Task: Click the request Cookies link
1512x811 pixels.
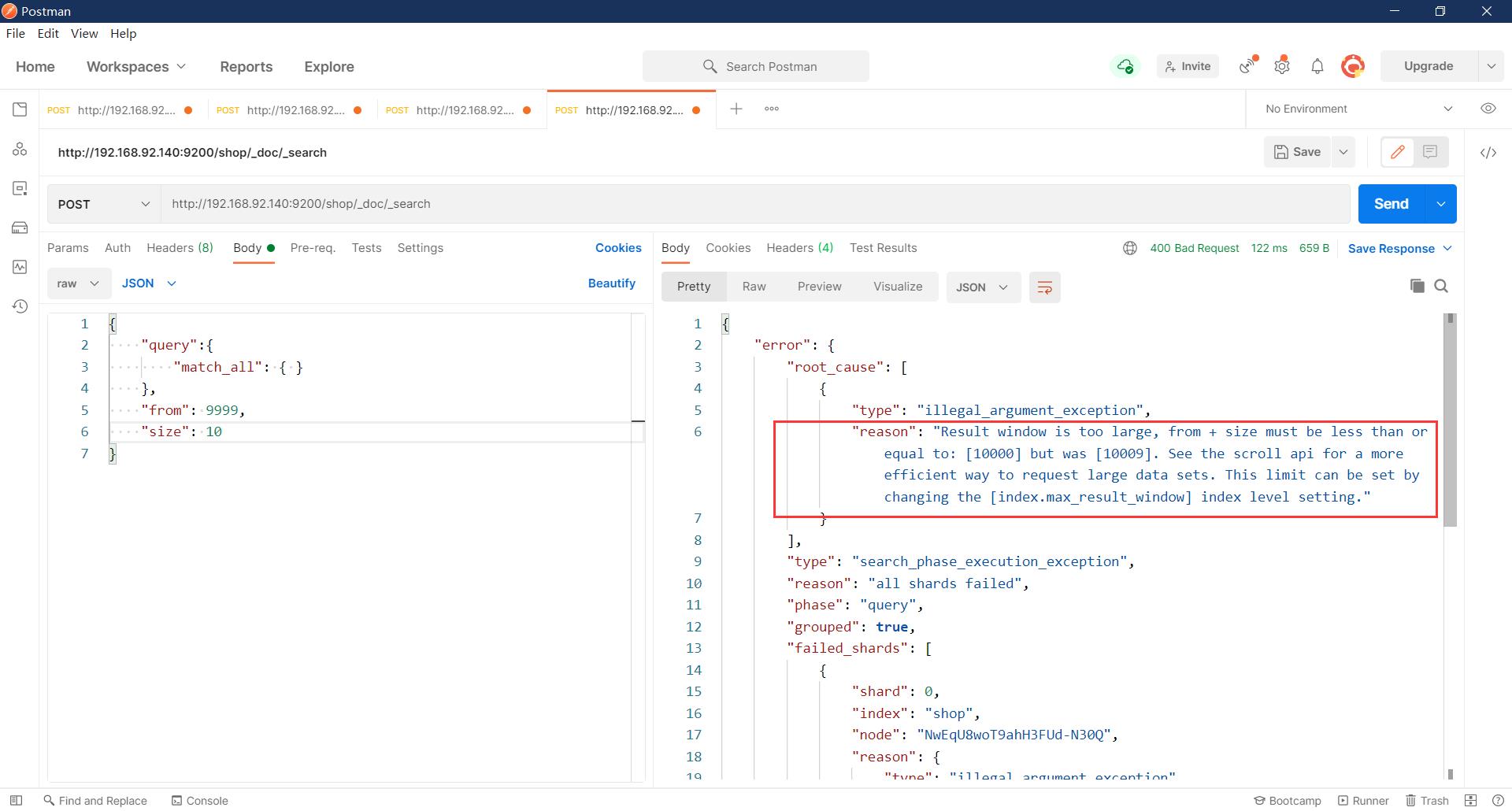Action: [618, 248]
